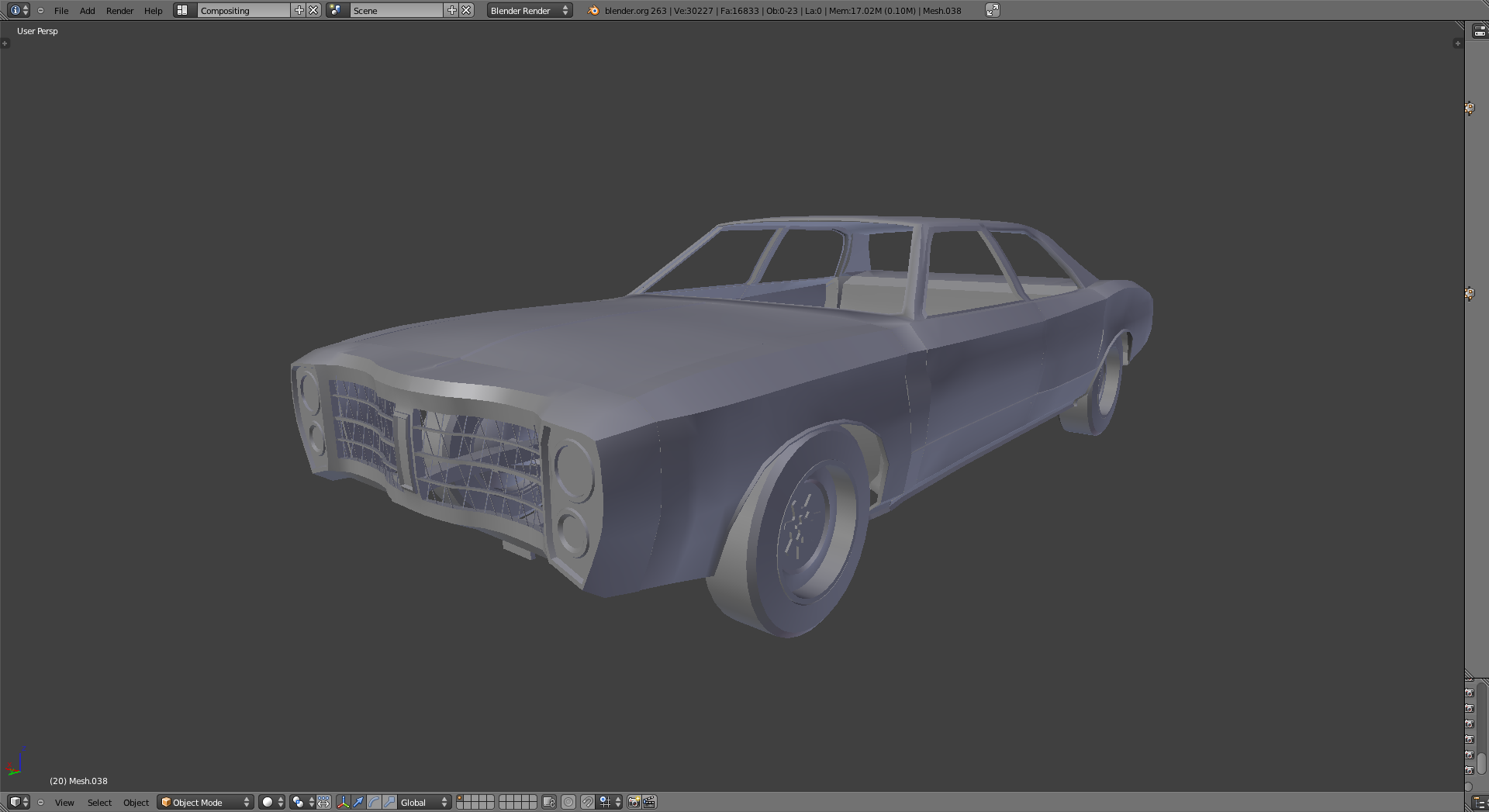Viewport: 1489px width, 812px height.
Task: Delete the Compositing screen layout
Action: coord(313,10)
